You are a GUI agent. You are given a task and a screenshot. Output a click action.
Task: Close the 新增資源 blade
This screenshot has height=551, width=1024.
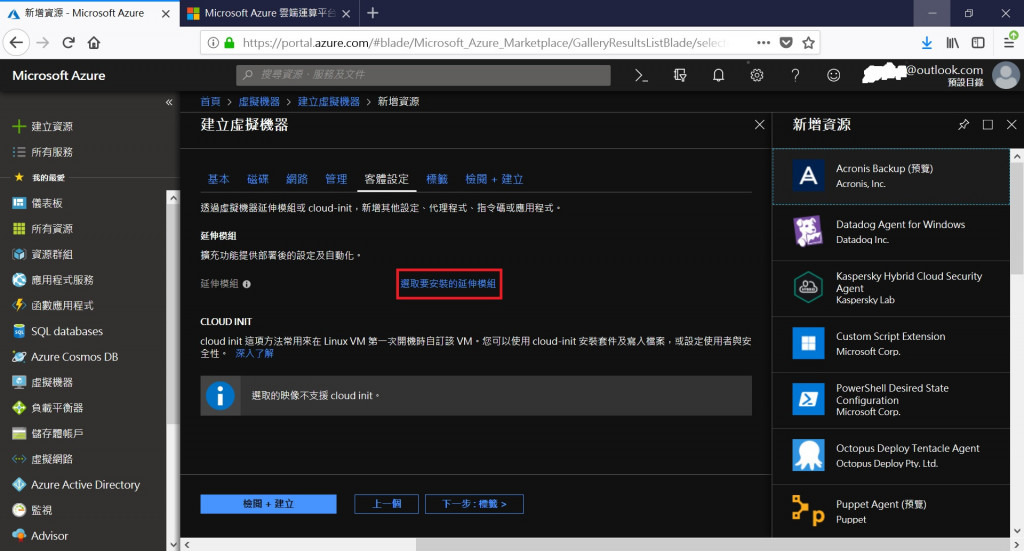click(1012, 125)
